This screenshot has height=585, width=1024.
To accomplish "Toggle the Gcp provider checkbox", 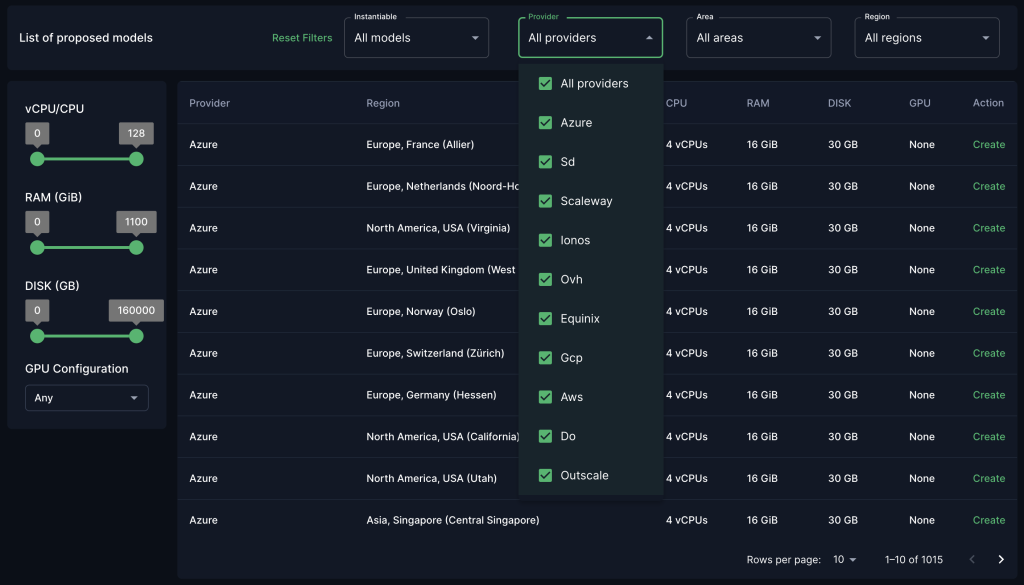I will click(545, 357).
